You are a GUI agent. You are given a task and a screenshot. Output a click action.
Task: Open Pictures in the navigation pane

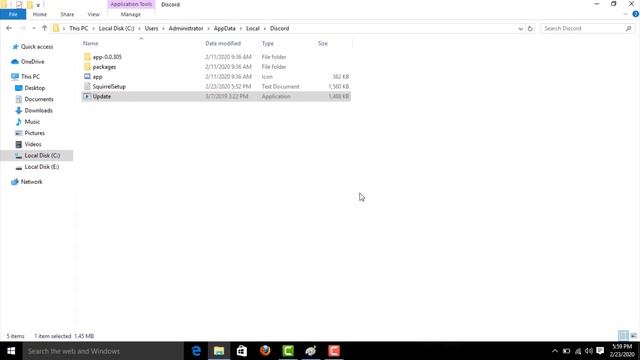[34, 133]
